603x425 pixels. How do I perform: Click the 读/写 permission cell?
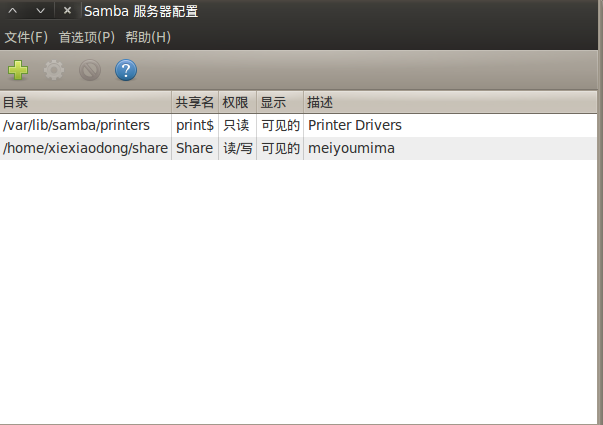pos(238,148)
